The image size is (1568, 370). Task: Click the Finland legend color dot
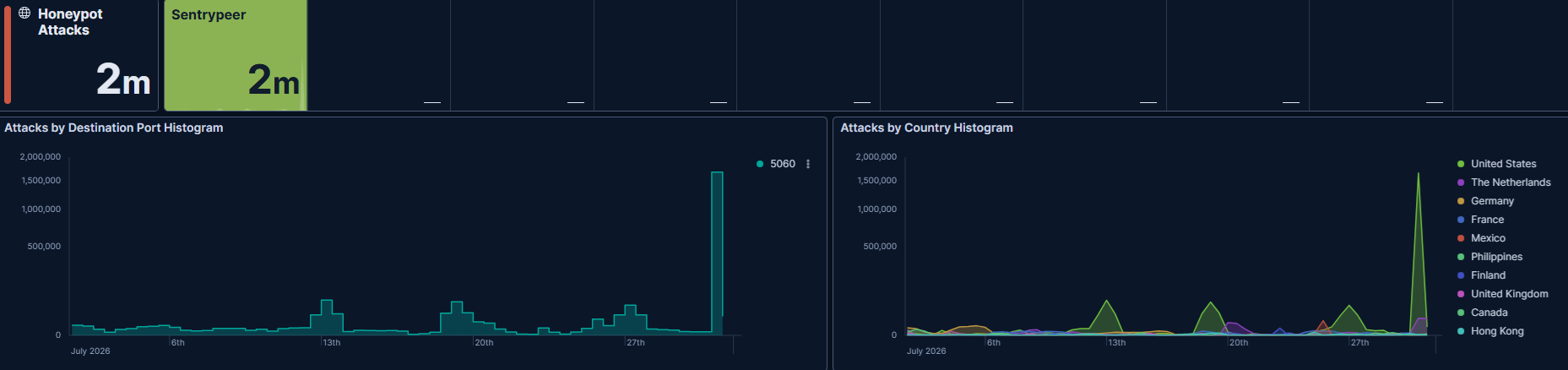tap(1461, 275)
